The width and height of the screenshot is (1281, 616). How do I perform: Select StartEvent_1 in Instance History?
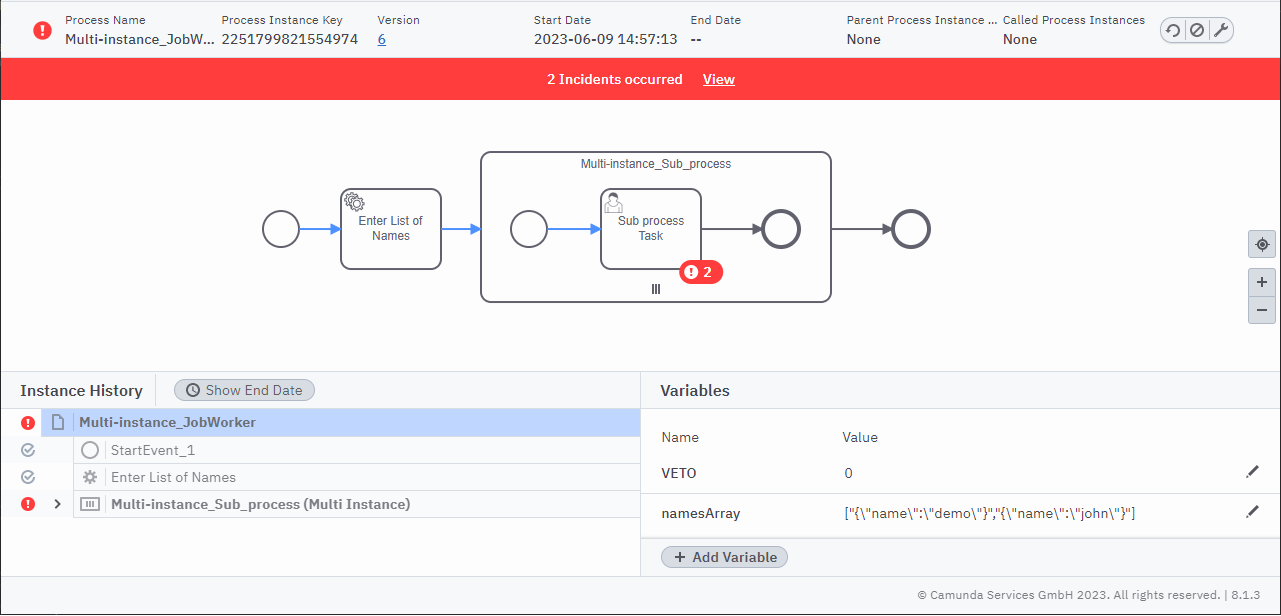point(356,451)
